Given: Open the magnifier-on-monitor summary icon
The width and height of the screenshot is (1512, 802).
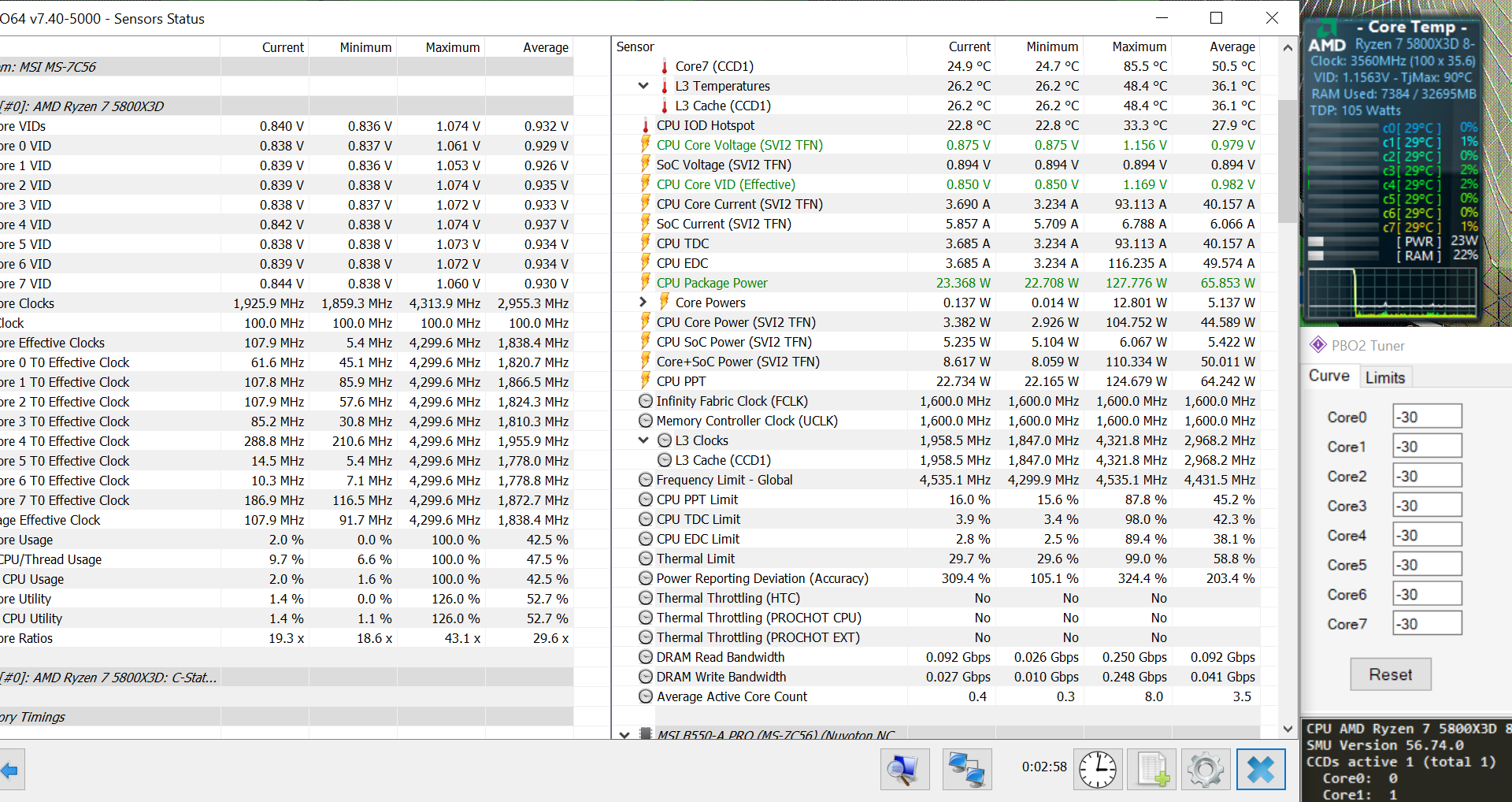Looking at the screenshot, I should [x=905, y=769].
